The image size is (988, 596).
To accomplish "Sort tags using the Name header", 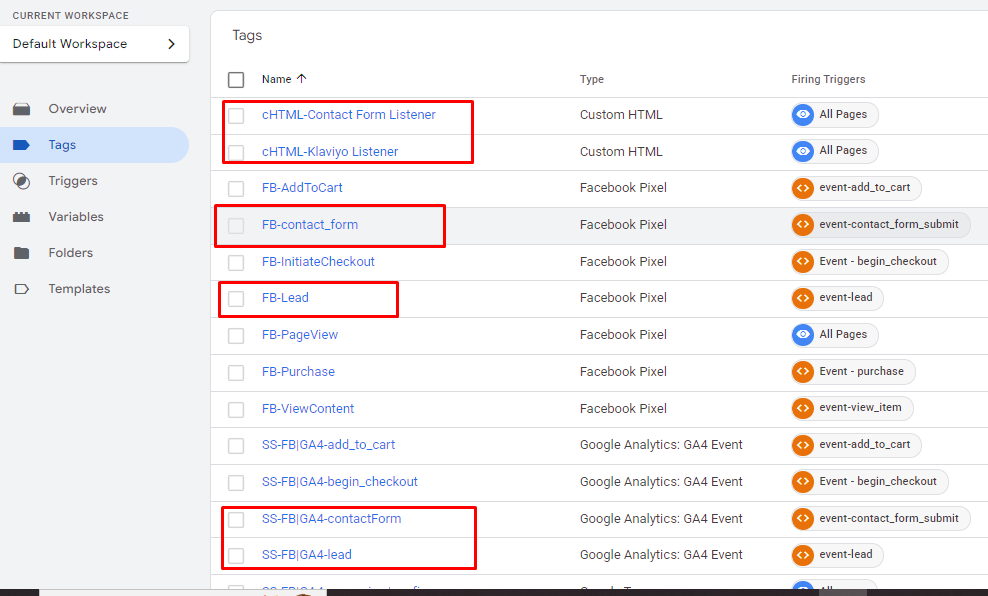I will pos(275,79).
